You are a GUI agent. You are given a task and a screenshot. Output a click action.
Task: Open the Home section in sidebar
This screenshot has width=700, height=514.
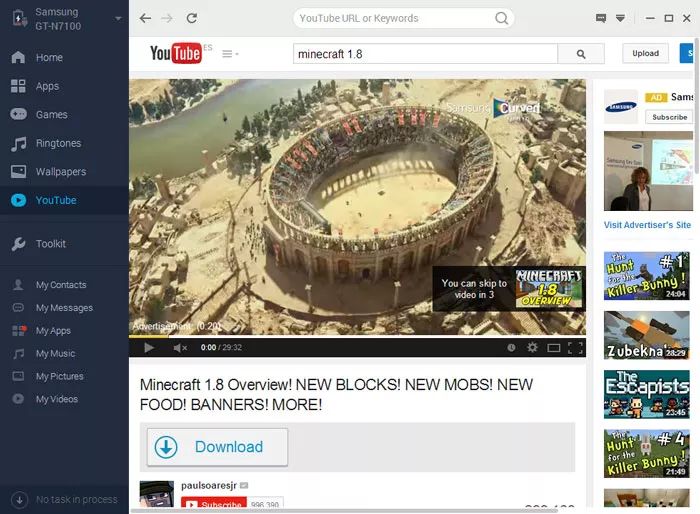(x=64, y=57)
